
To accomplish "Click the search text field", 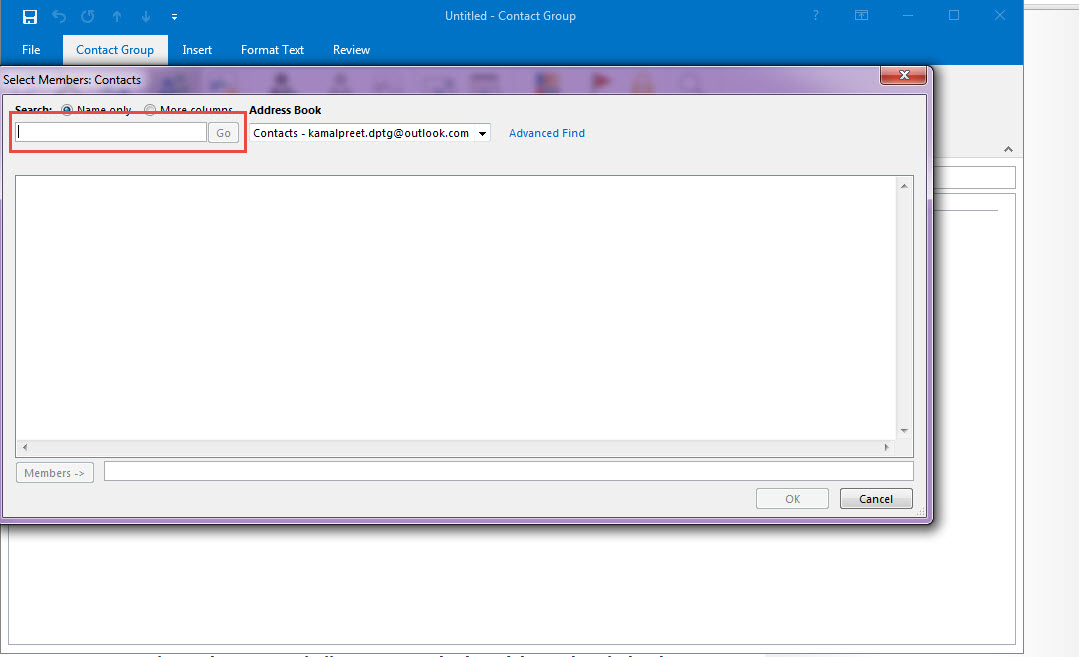I will [x=111, y=132].
